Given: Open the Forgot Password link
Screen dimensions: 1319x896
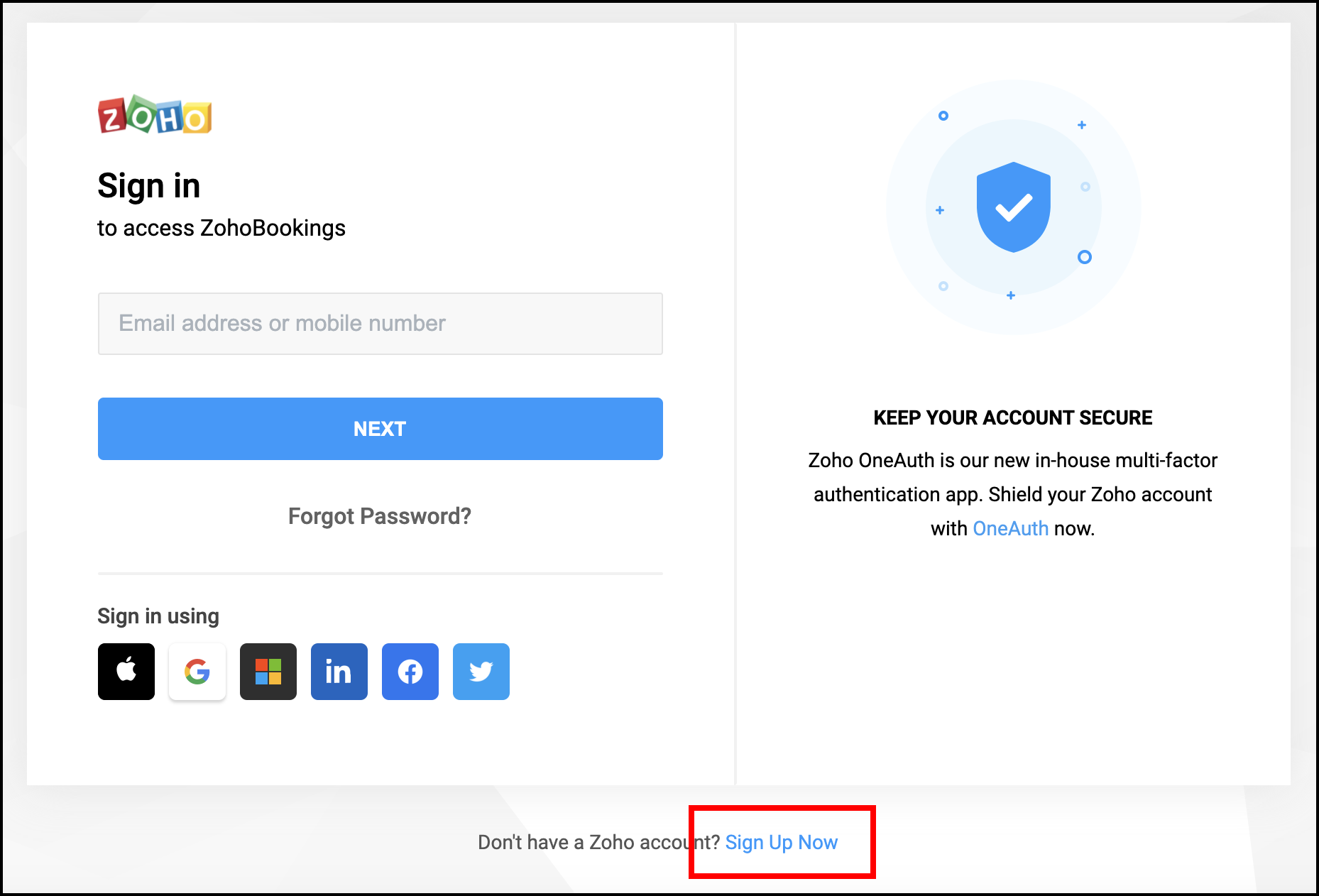Looking at the screenshot, I should point(380,516).
